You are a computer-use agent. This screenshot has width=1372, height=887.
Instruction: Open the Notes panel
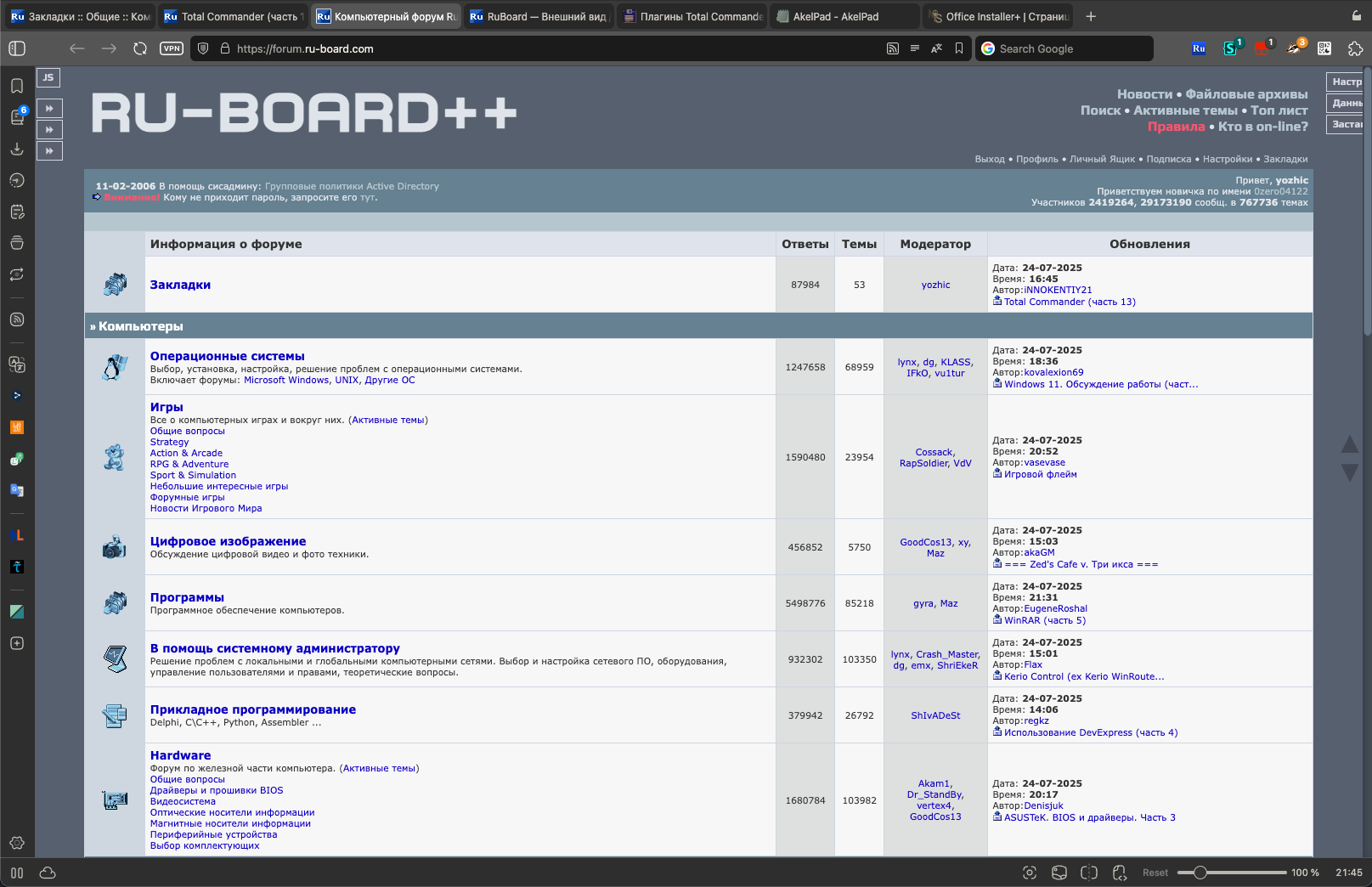click(x=17, y=212)
